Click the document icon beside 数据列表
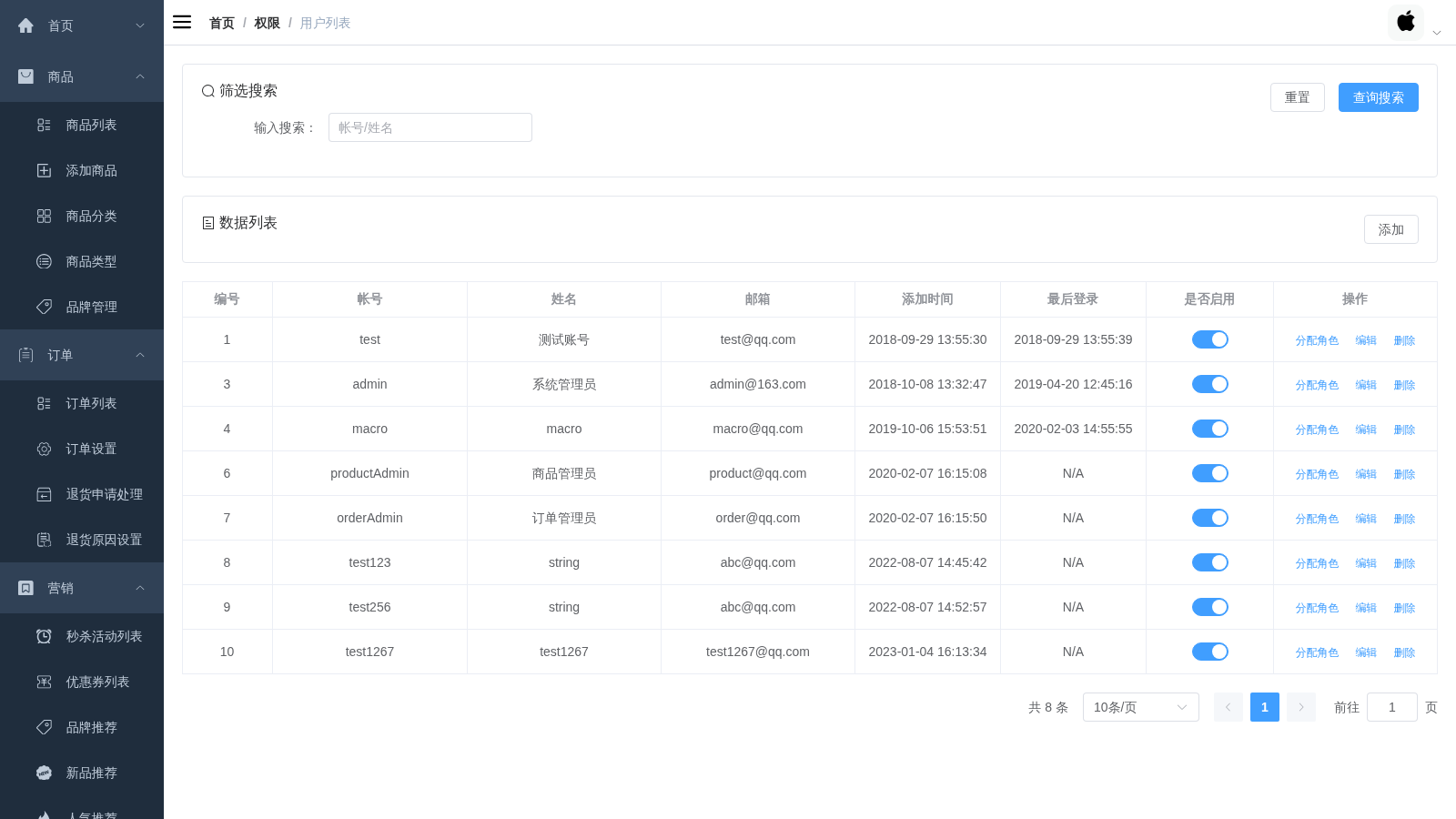The image size is (1456, 819). pos(208,223)
